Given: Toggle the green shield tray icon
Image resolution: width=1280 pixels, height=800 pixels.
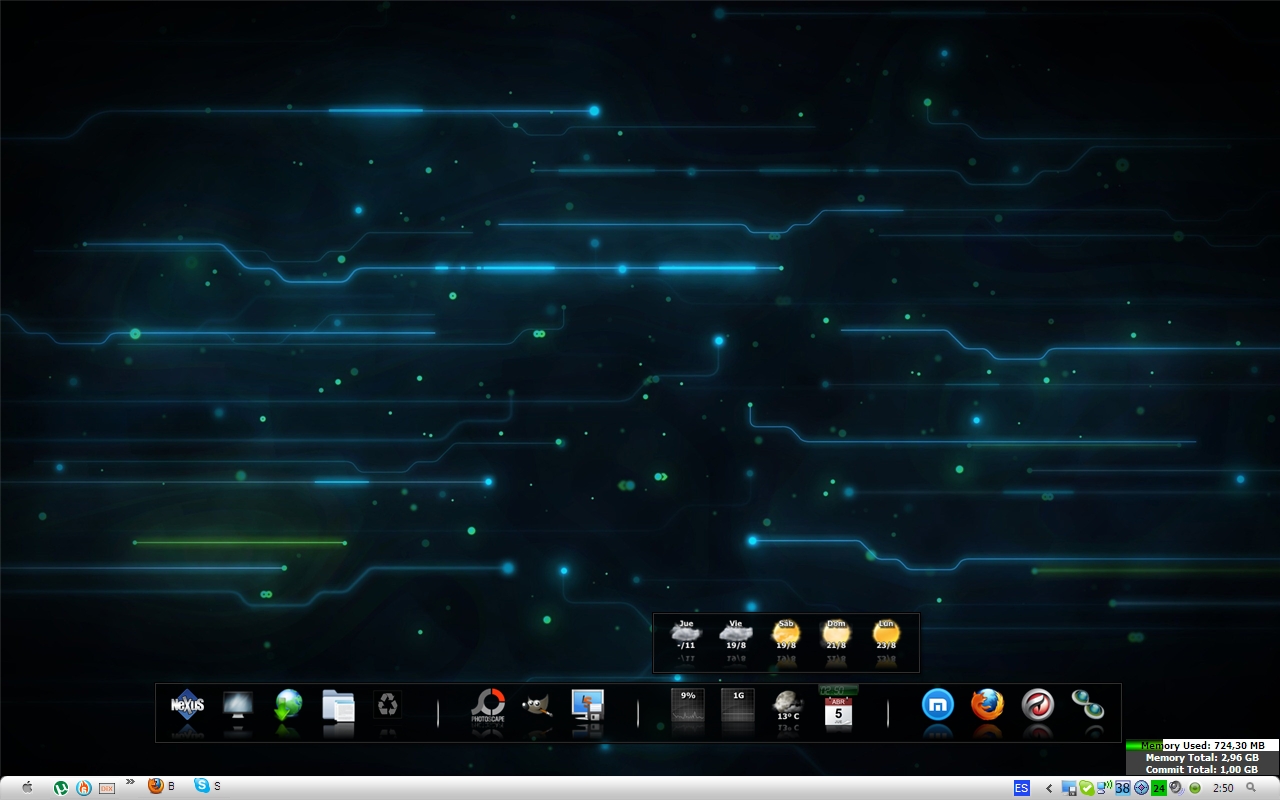Looking at the screenshot, I should [1086, 788].
